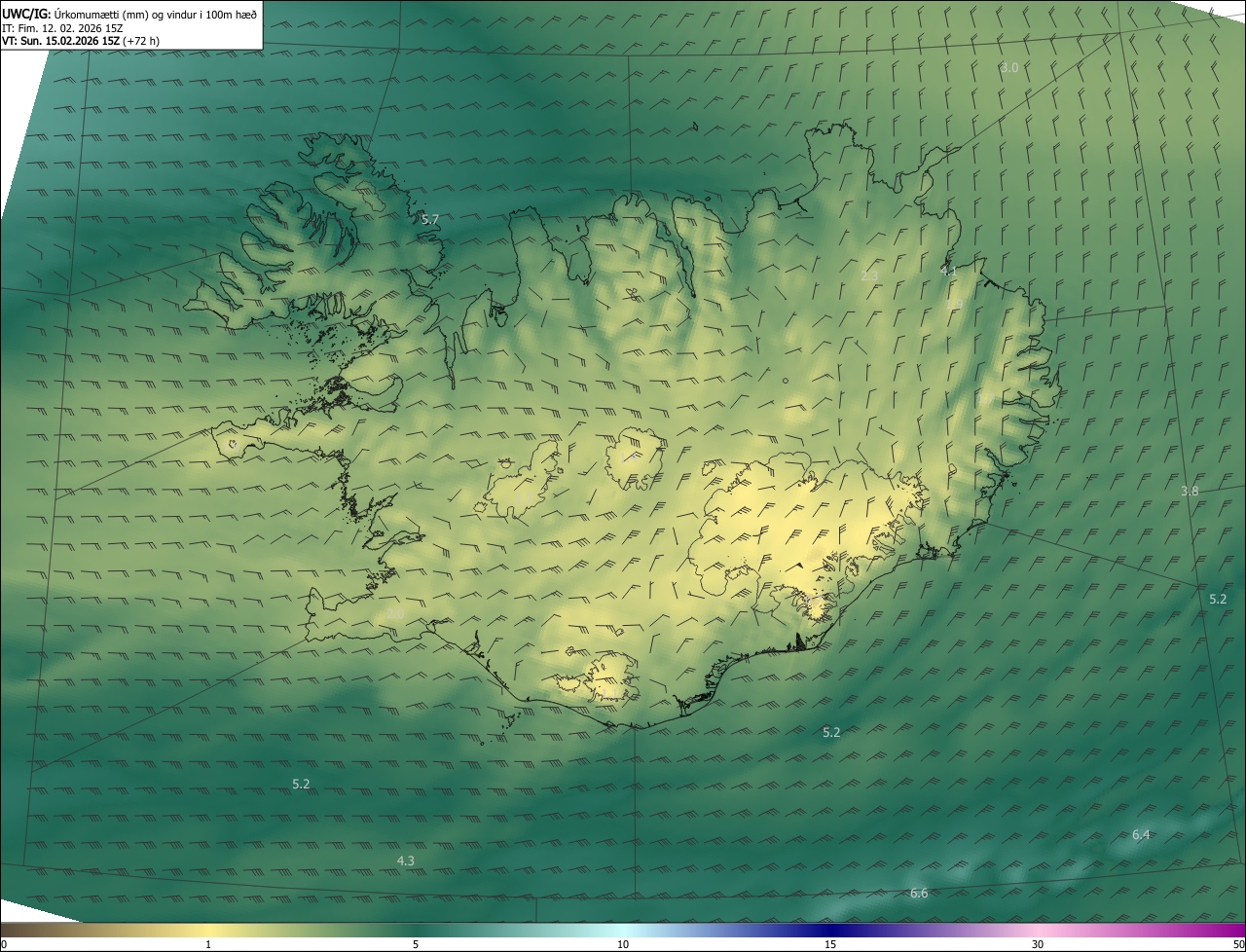Click the 10 tick label on the color scale
Image resolution: width=1246 pixels, height=952 pixels.
click(x=623, y=944)
